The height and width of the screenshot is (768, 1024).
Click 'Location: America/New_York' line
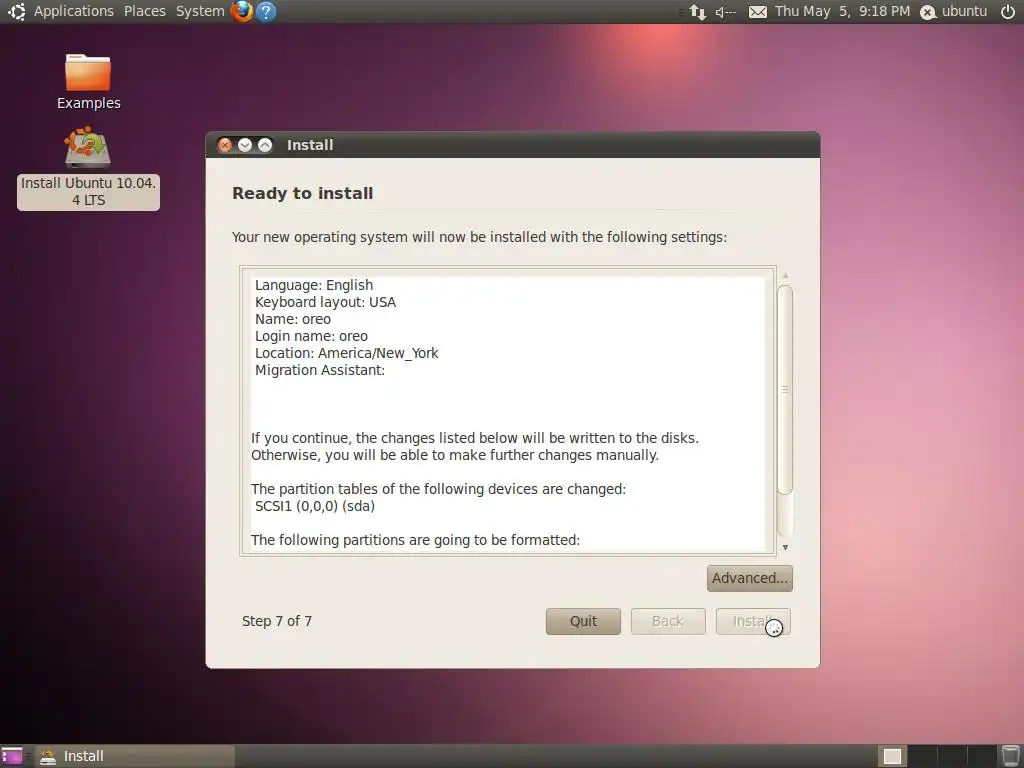(346, 353)
